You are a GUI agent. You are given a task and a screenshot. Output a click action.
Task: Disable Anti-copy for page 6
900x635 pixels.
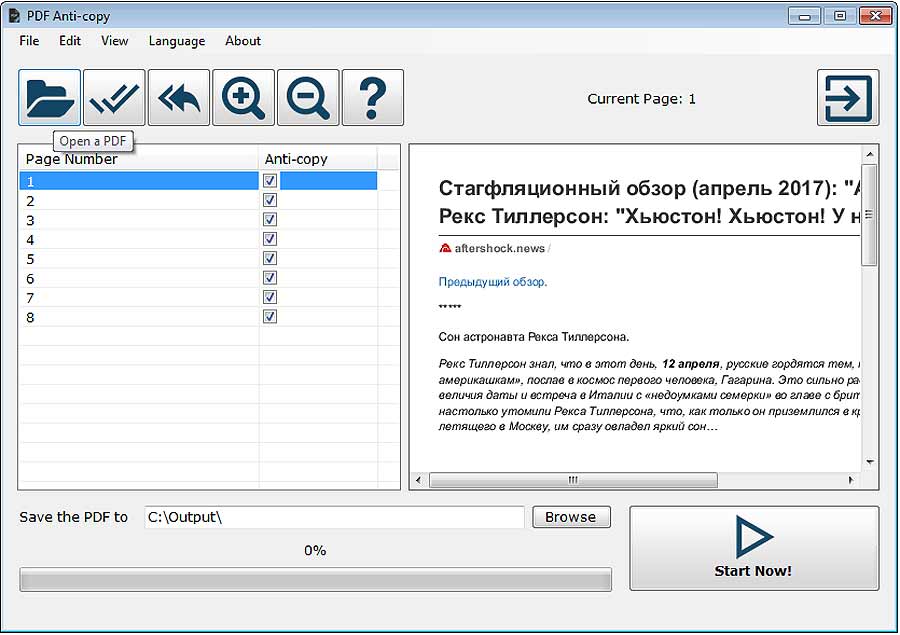click(x=270, y=278)
